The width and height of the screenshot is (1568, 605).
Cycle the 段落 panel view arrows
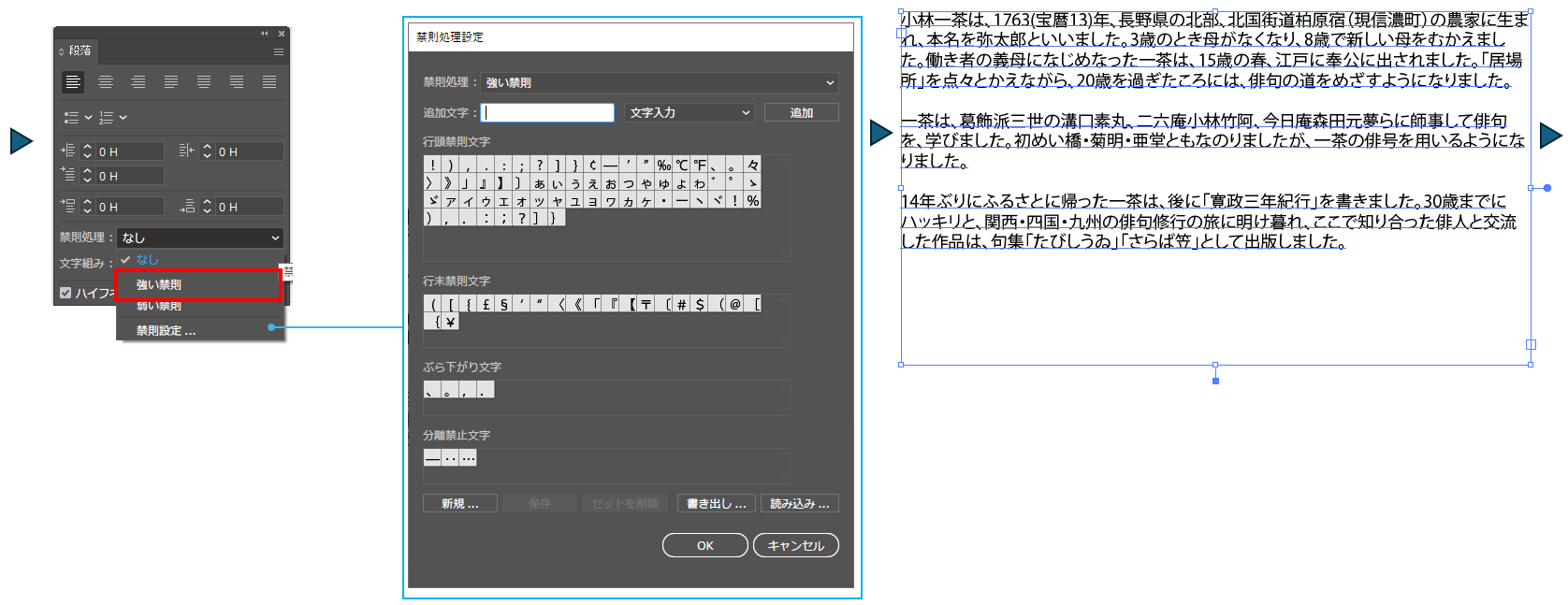pyautogui.click(x=62, y=51)
